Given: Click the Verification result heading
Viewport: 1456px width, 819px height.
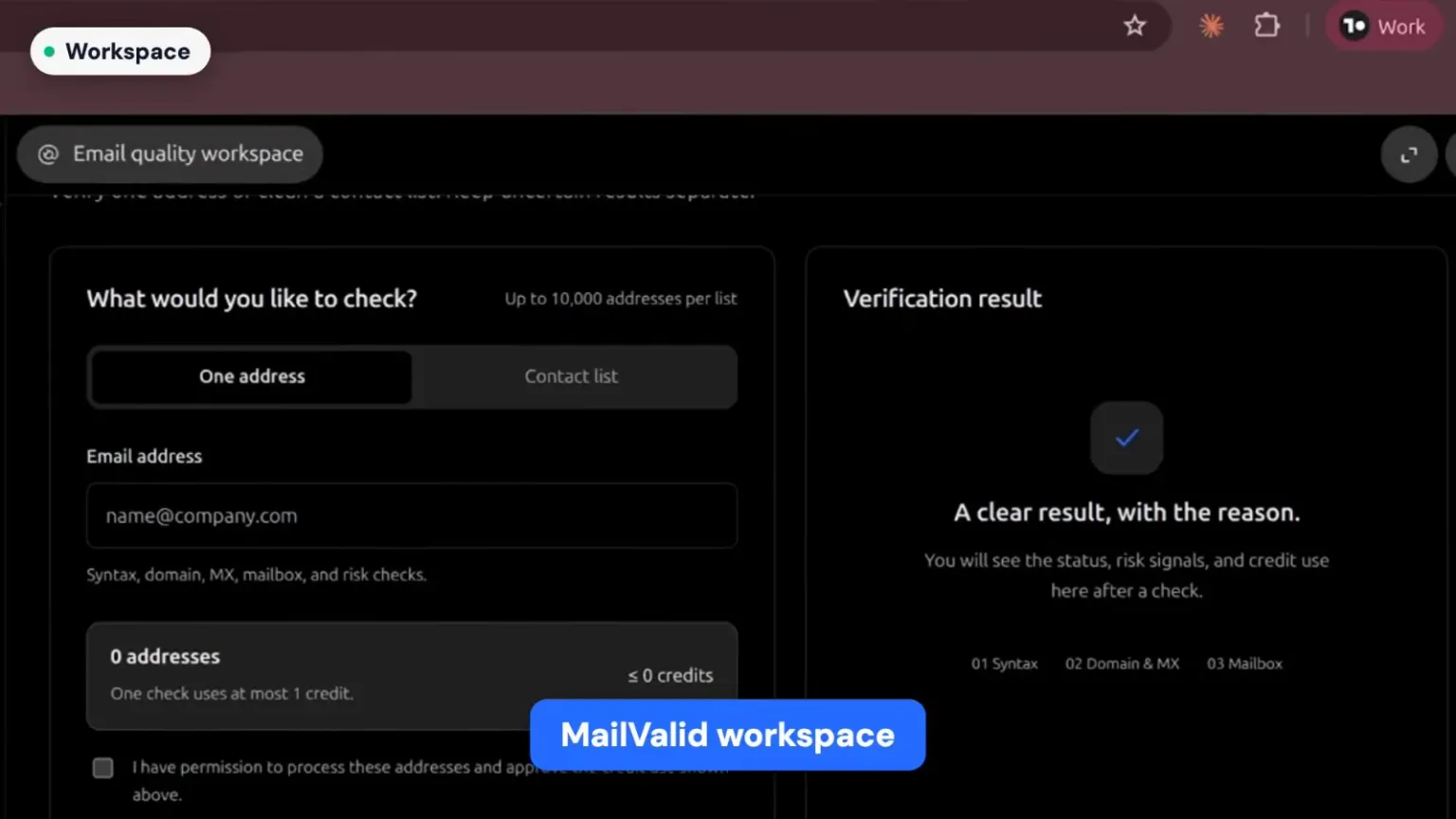Looking at the screenshot, I should point(942,299).
